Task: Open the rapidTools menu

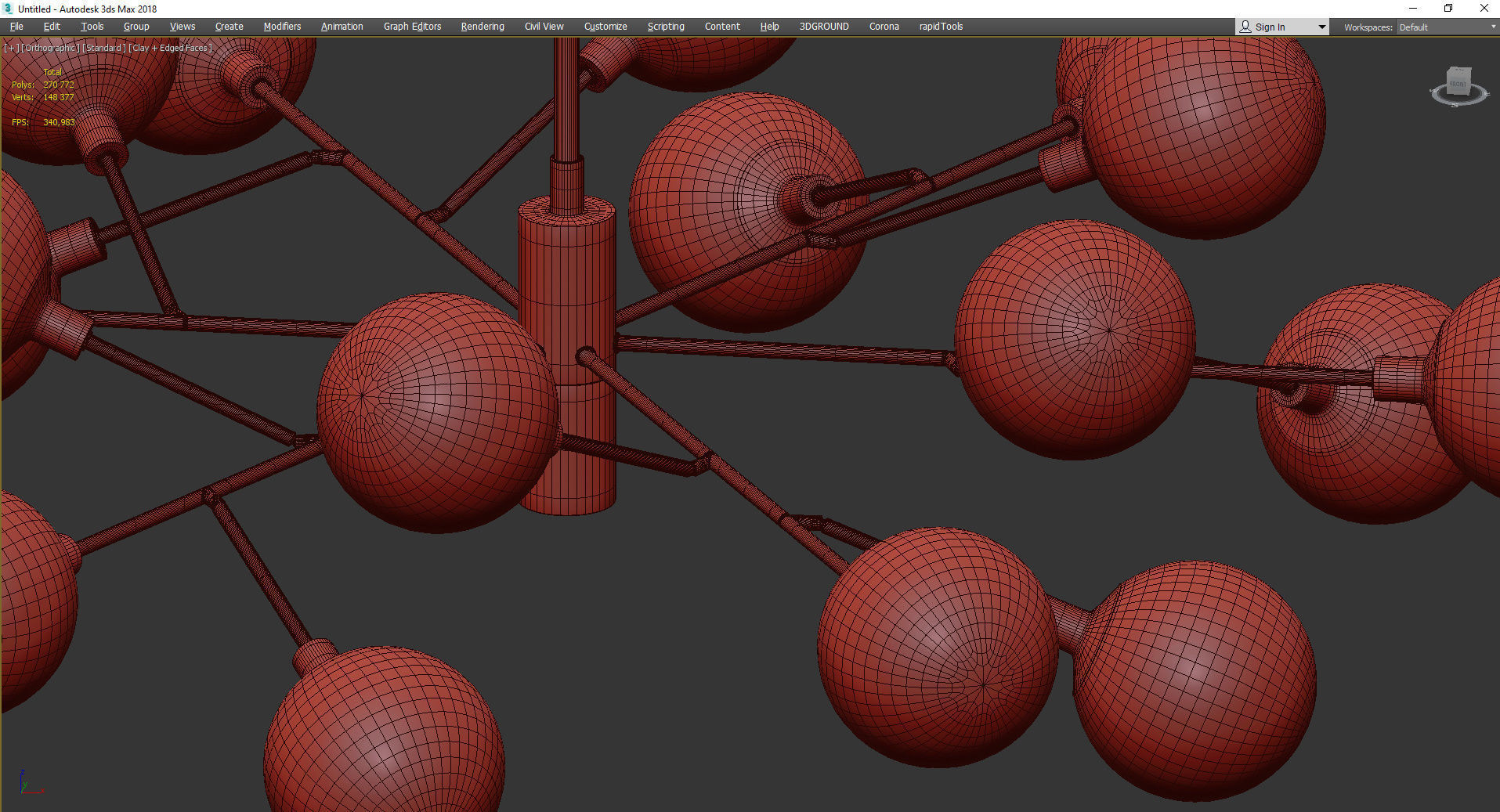Action: coord(941,27)
